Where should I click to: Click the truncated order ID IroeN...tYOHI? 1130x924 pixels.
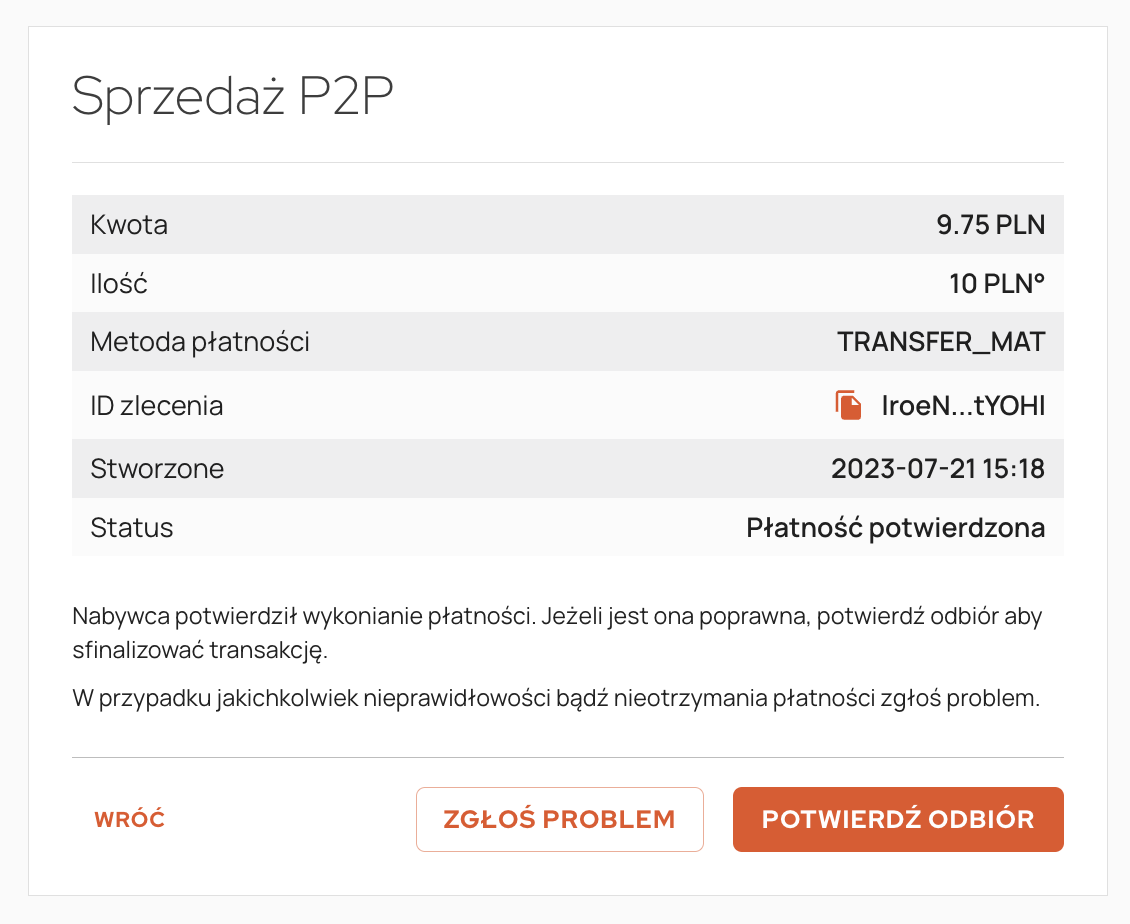pyautogui.click(x=962, y=406)
